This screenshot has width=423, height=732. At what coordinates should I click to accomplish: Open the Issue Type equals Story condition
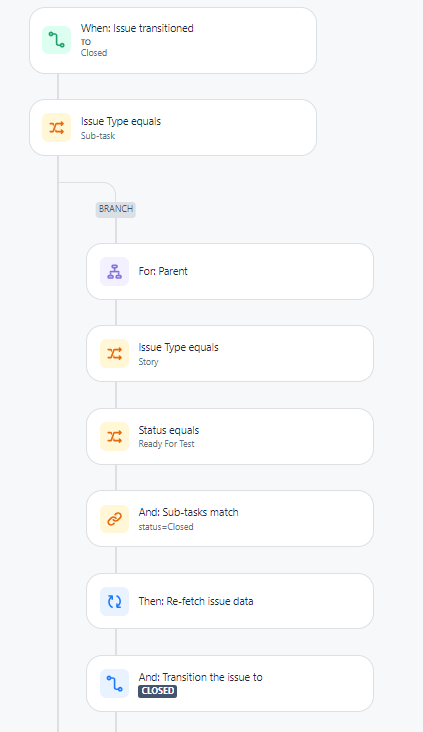click(x=230, y=353)
